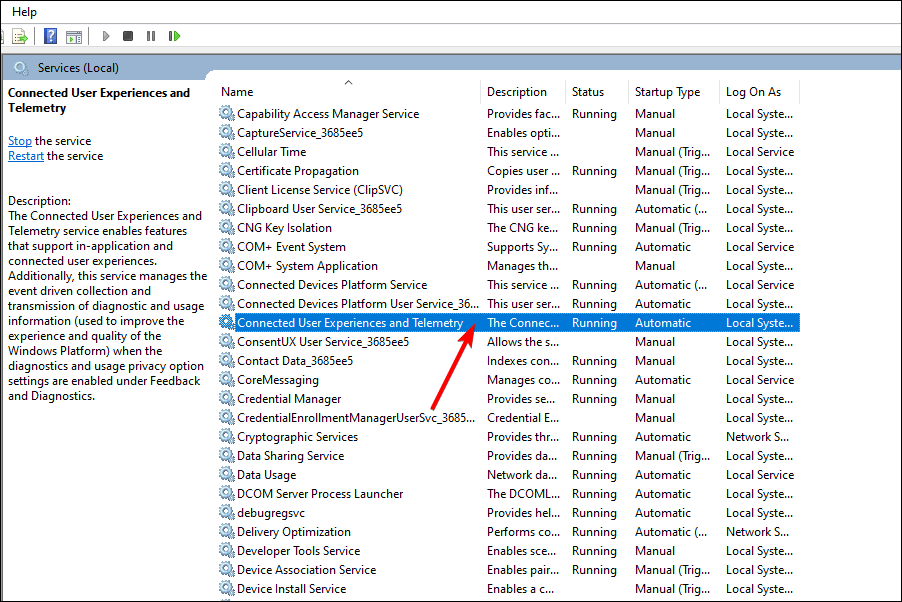The width and height of the screenshot is (902, 602).
Task: Click the Export List toolbar icon
Action: 20,36
